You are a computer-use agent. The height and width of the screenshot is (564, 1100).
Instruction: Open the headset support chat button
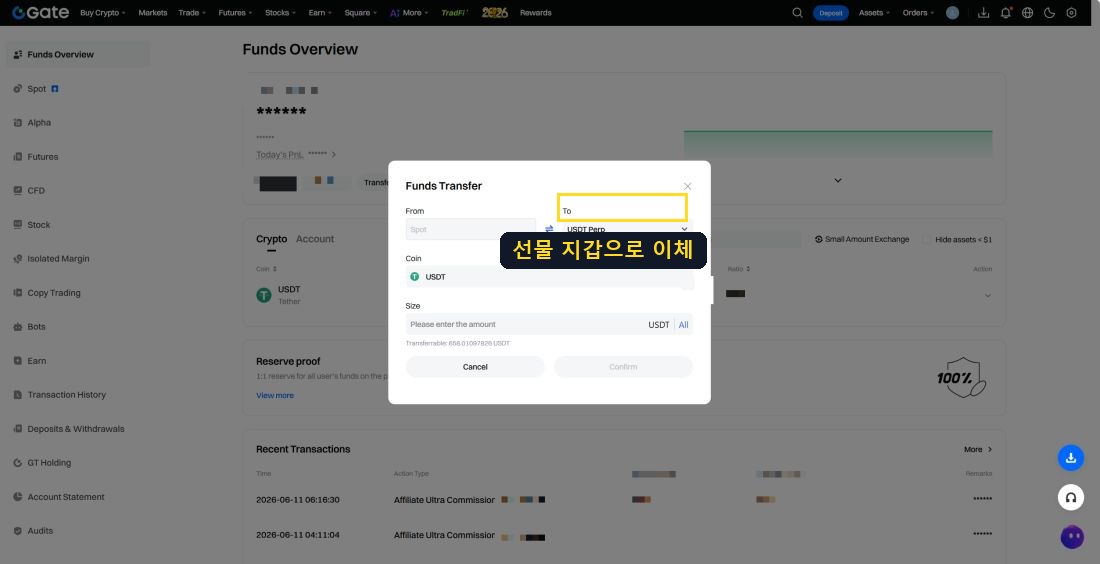click(x=1071, y=497)
